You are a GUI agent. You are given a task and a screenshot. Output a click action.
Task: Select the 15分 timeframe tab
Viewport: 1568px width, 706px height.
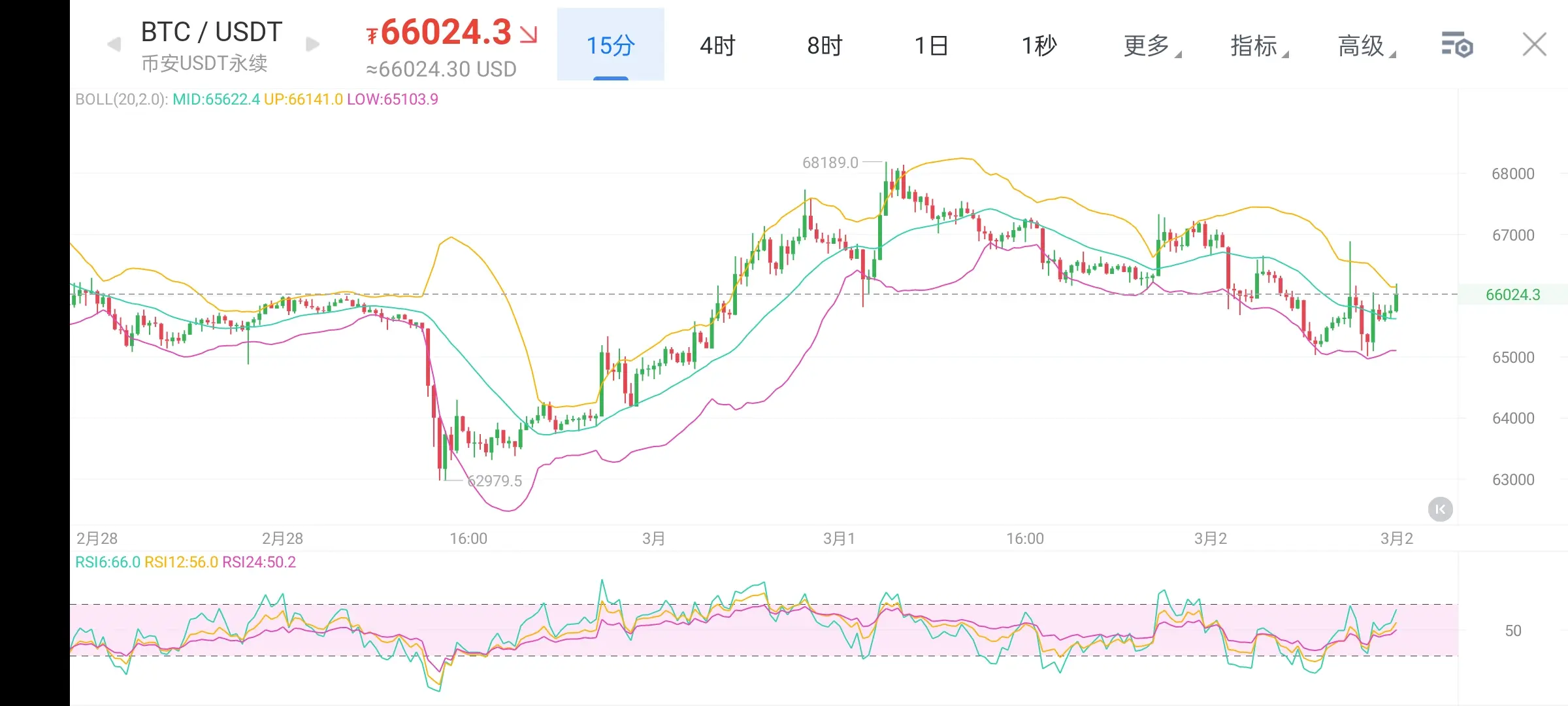tap(610, 46)
